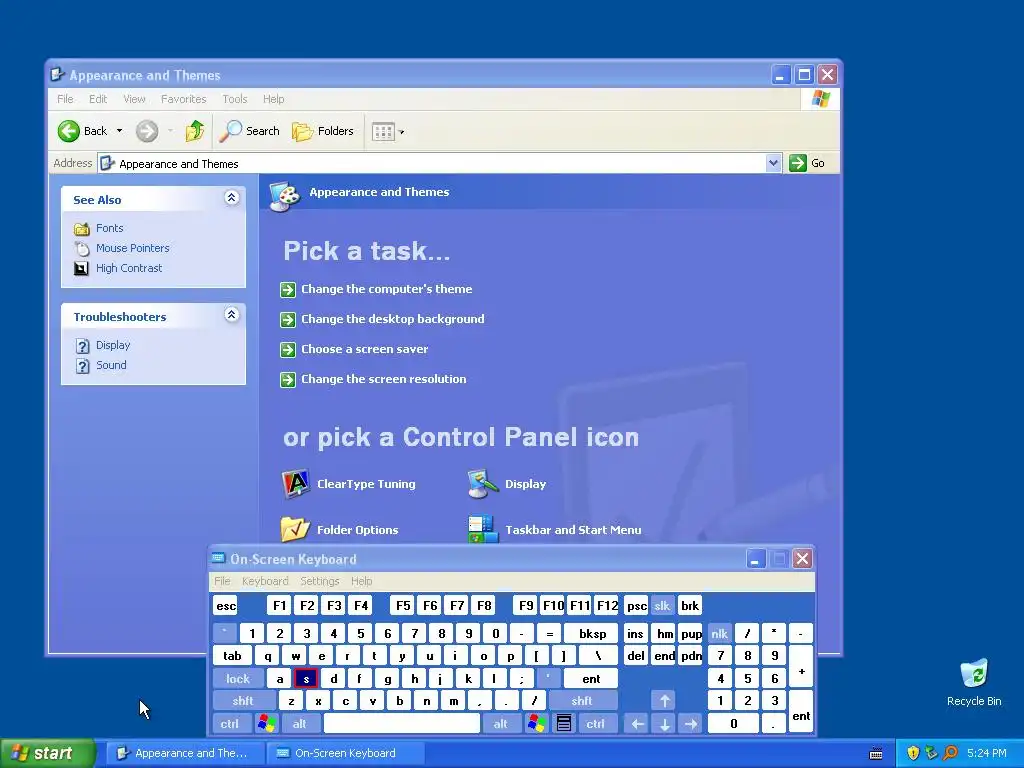Open the File menu in Appearance and Themes
Viewport: 1024px width, 768px height.
65,99
